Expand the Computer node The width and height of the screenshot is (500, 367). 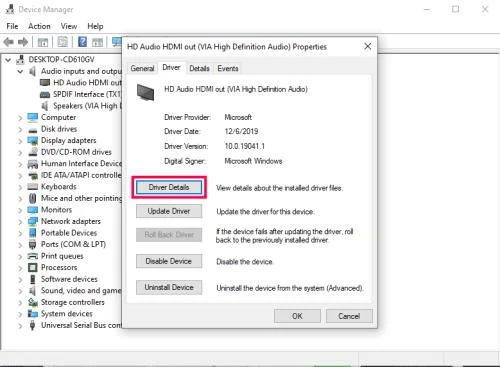(x=20, y=118)
